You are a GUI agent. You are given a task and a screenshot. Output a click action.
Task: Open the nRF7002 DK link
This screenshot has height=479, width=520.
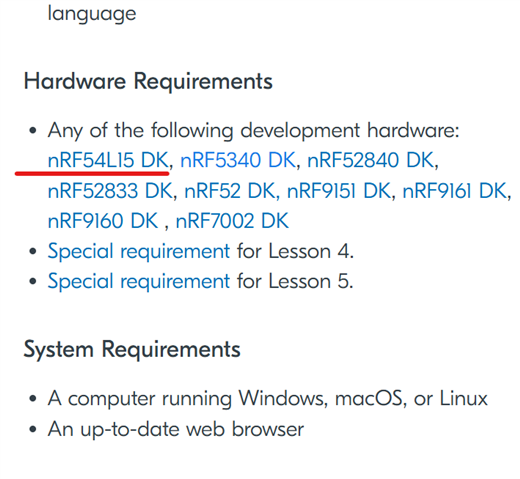pyautogui.click(x=232, y=221)
